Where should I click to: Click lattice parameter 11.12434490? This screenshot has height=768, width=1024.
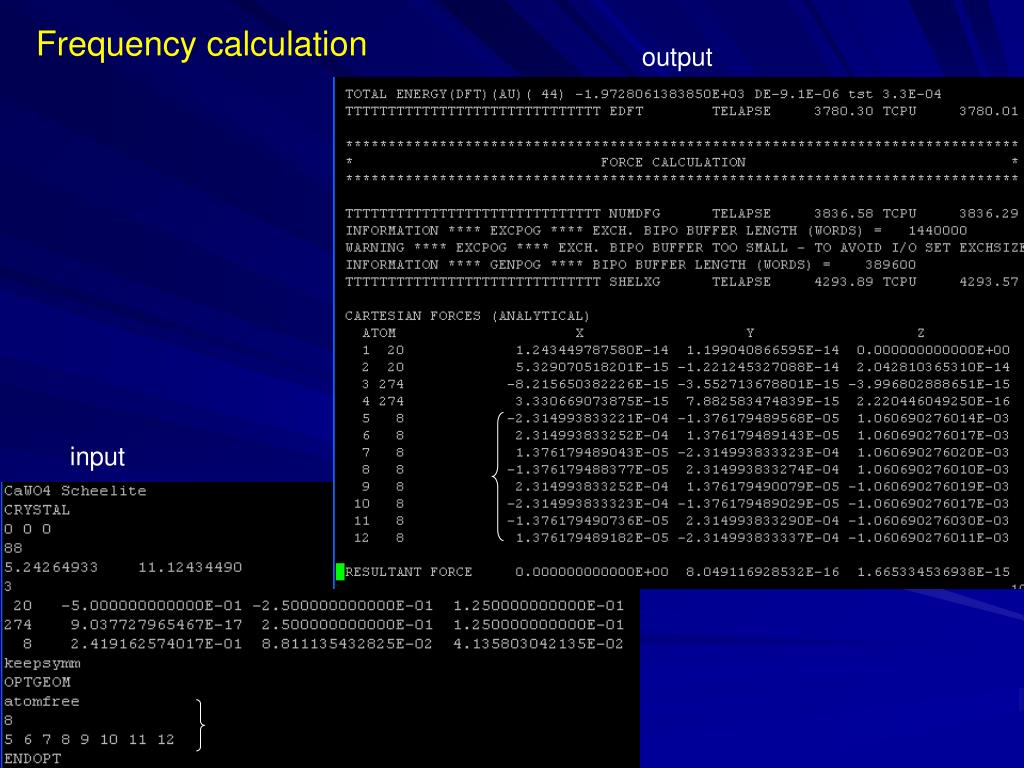pyautogui.click(x=190, y=567)
